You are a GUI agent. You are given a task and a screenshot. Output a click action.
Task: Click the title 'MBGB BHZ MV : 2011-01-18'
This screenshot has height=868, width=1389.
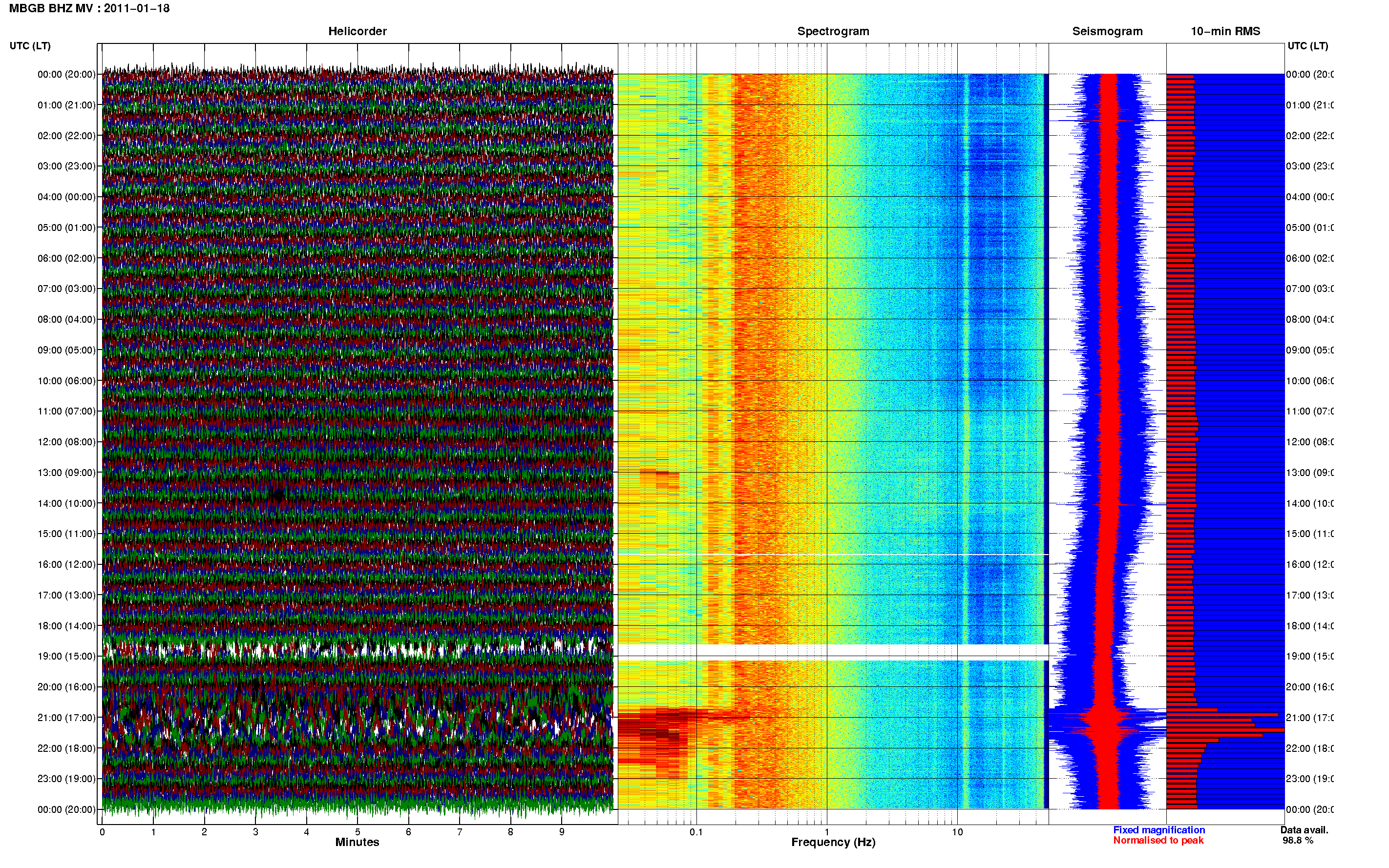[x=89, y=9]
